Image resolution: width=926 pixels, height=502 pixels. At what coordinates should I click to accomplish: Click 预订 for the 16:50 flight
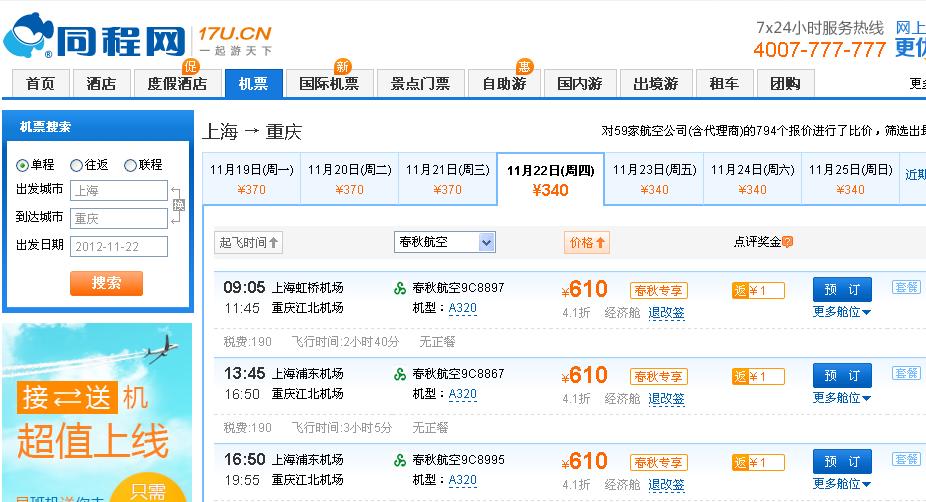pyautogui.click(x=842, y=461)
